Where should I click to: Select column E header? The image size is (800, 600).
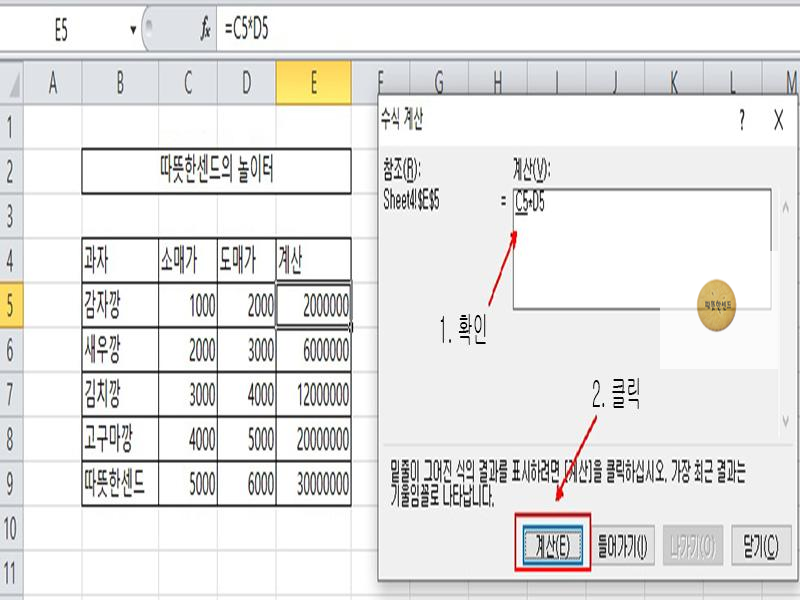click(x=313, y=83)
